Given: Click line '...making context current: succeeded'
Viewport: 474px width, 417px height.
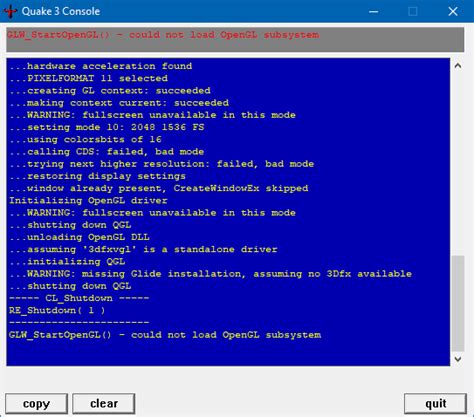Looking at the screenshot, I should pos(119,103).
